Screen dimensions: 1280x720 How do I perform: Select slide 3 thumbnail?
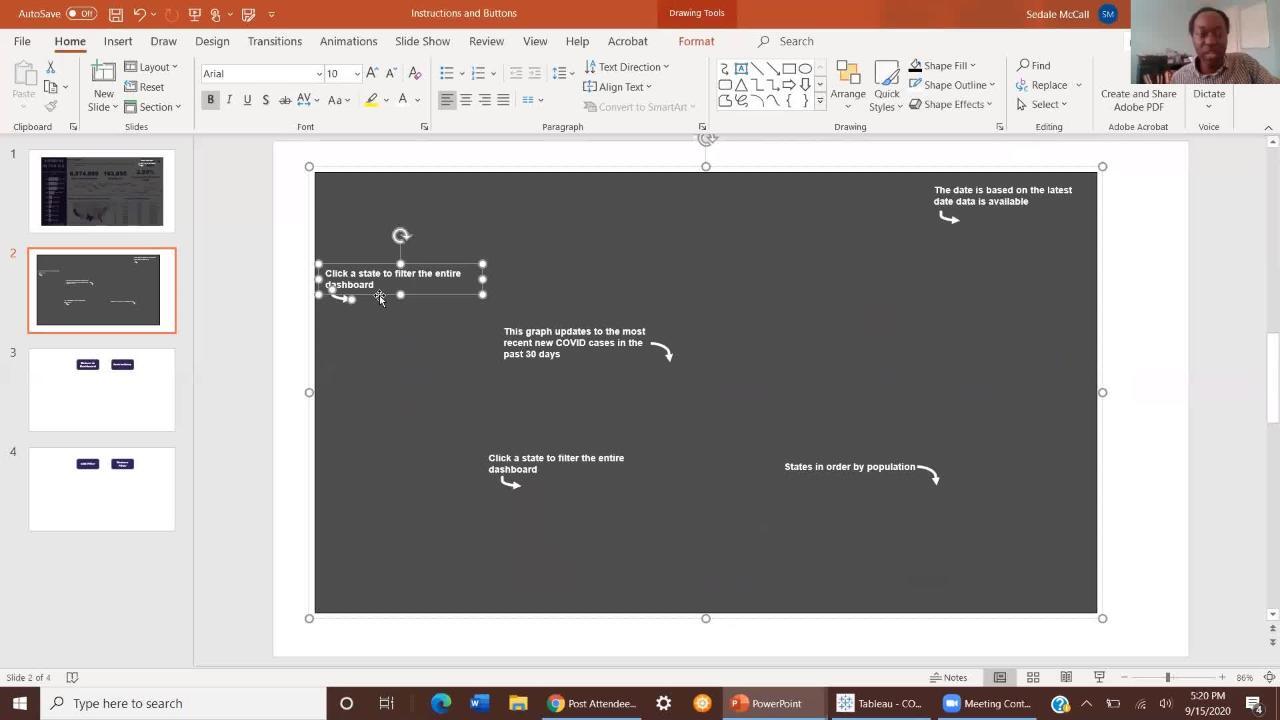click(x=102, y=389)
